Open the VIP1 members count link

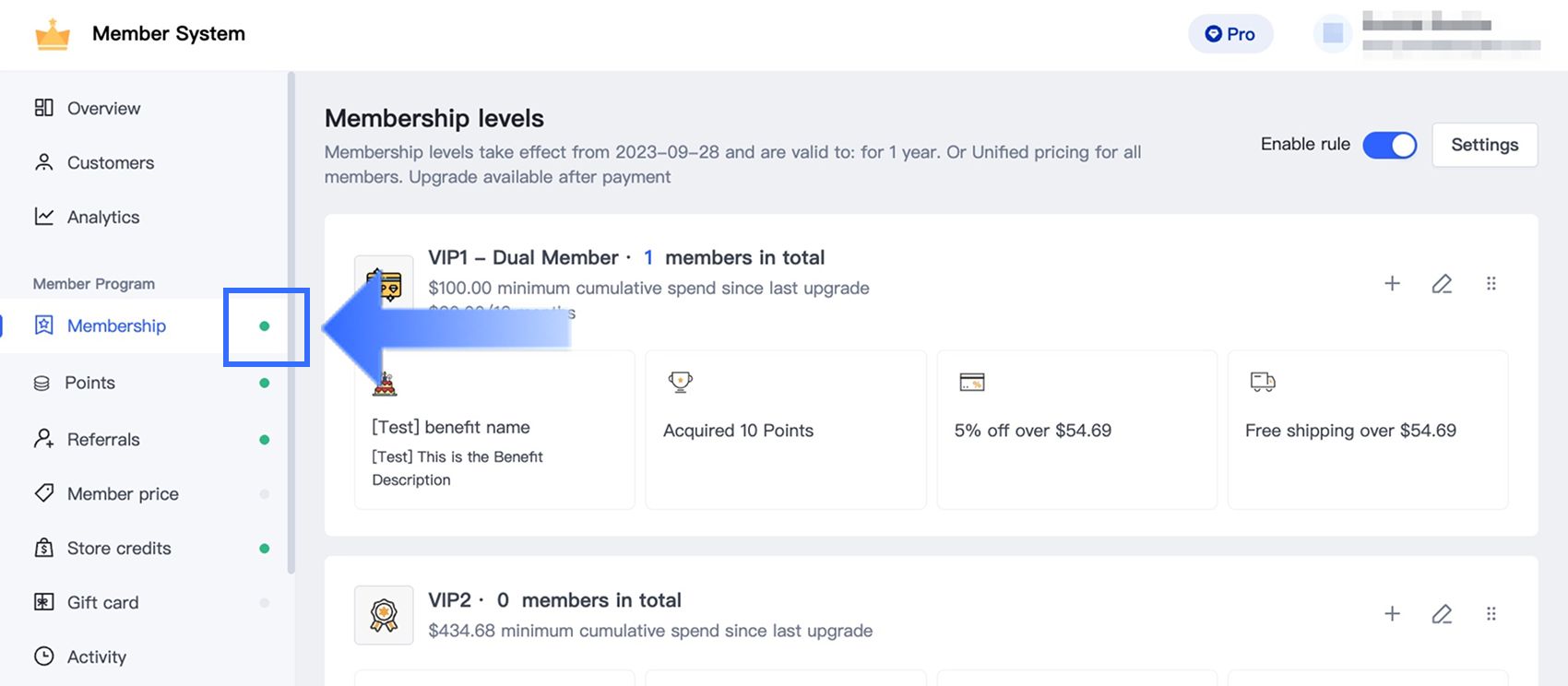pos(648,258)
